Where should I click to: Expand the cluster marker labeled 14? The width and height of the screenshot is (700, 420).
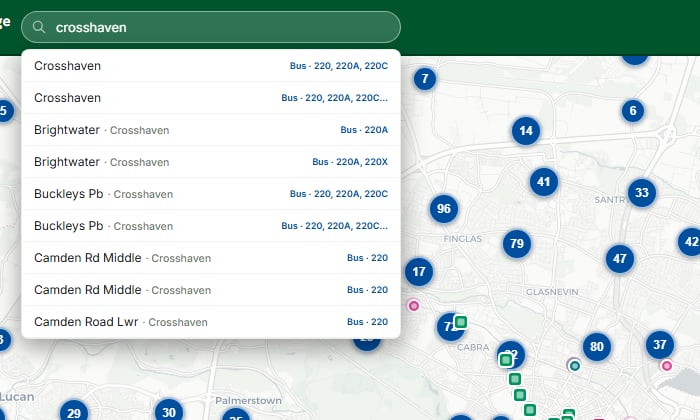[x=526, y=131]
